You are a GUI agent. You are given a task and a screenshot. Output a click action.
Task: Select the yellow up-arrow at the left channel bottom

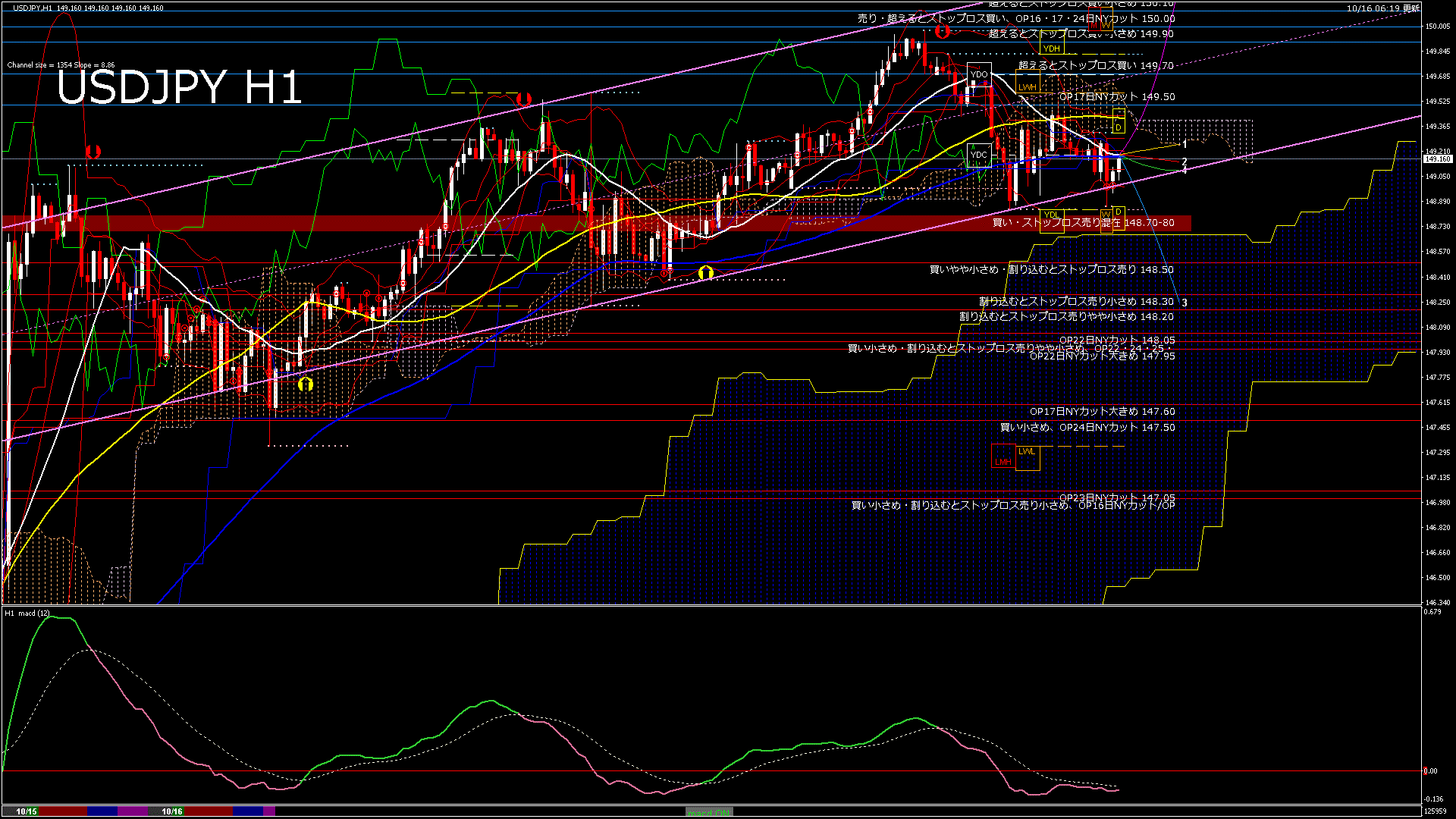click(305, 384)
